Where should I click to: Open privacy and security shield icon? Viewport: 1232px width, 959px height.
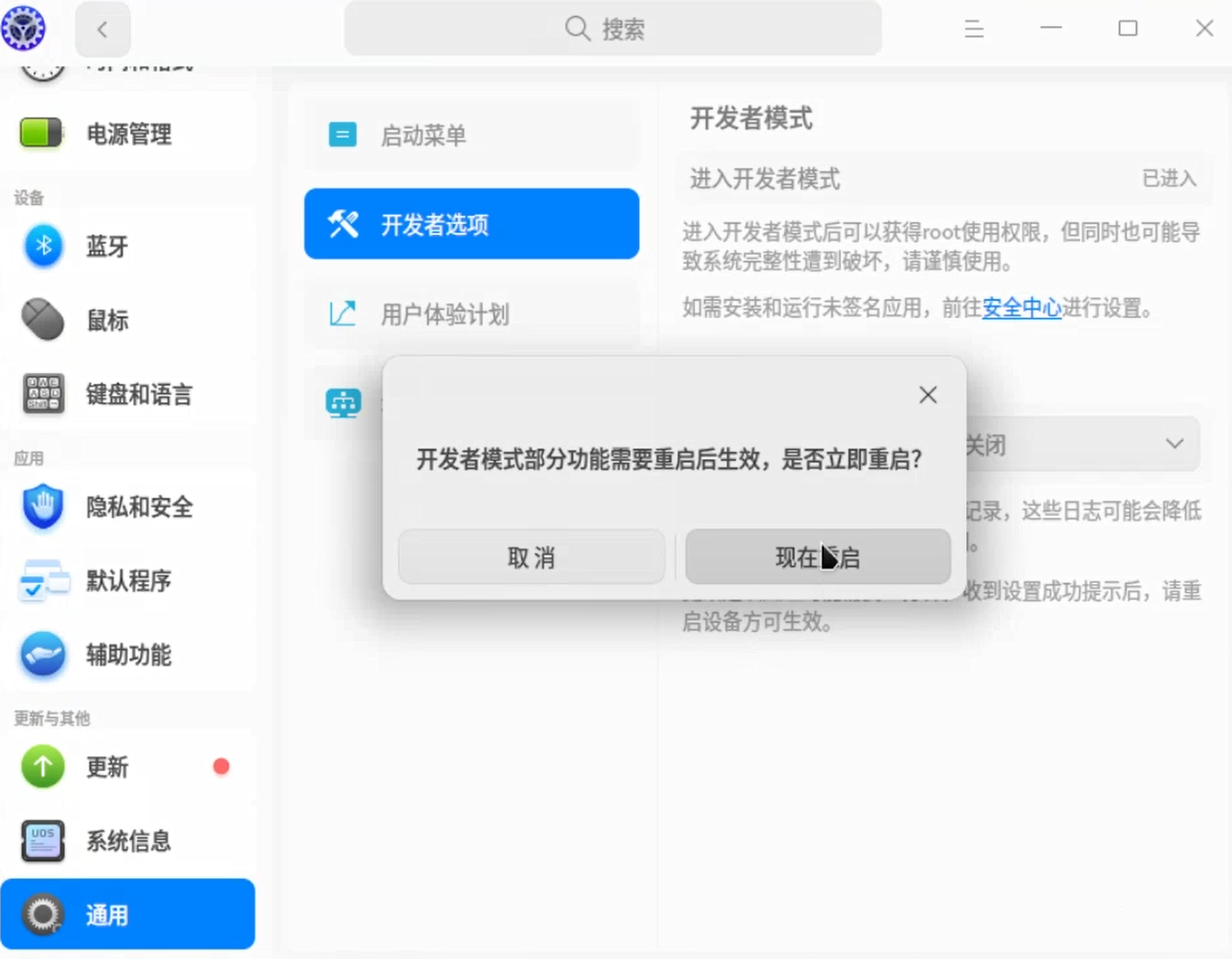(x=43, y=506)
